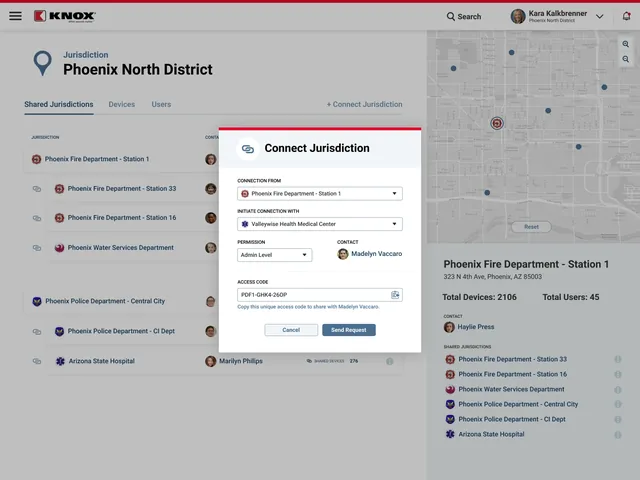Zoom out on the map
Screen dimensions: 640x480
click(625, 59)
